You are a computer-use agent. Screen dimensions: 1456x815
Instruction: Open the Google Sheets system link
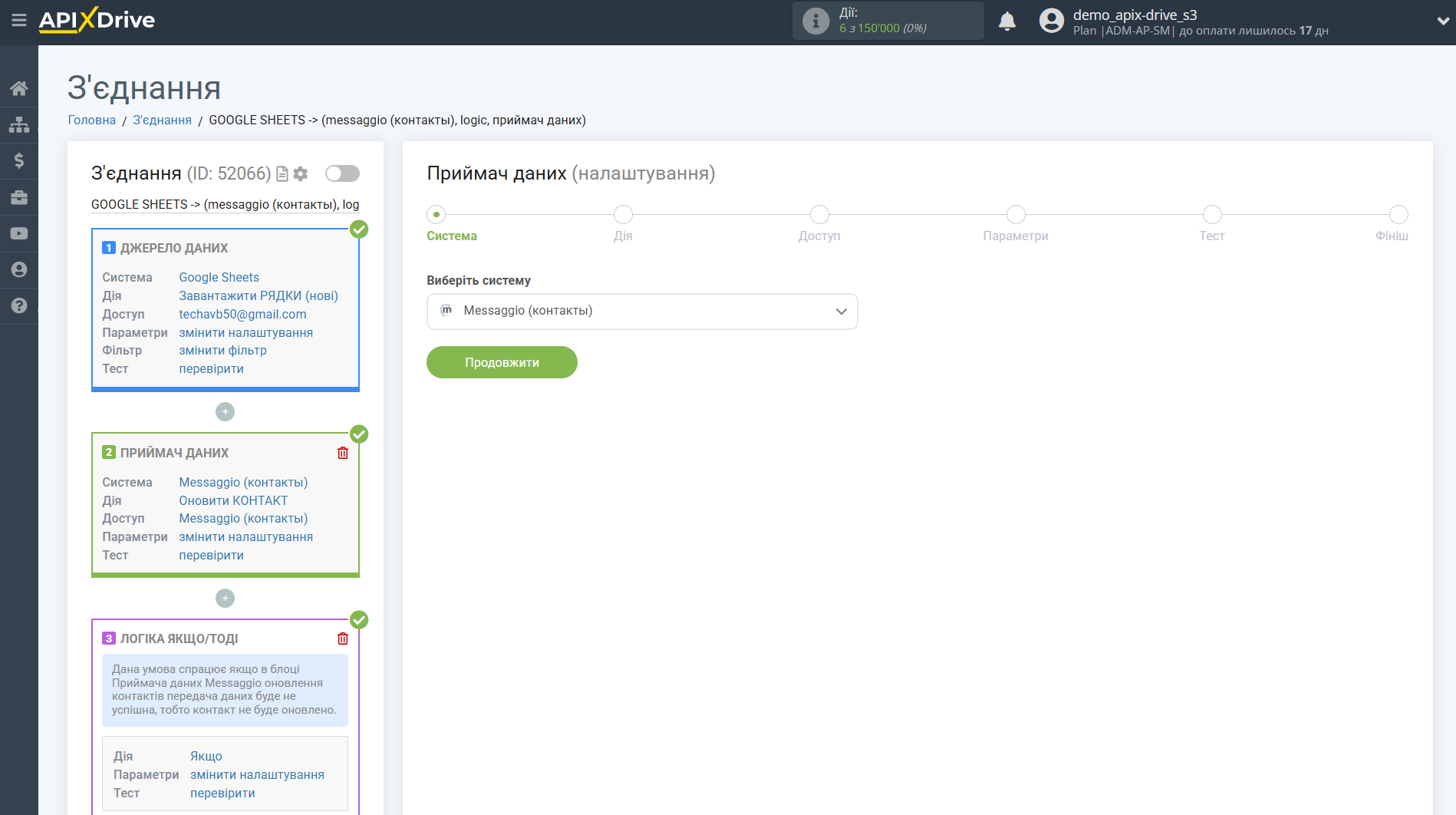tap(219, 277)
